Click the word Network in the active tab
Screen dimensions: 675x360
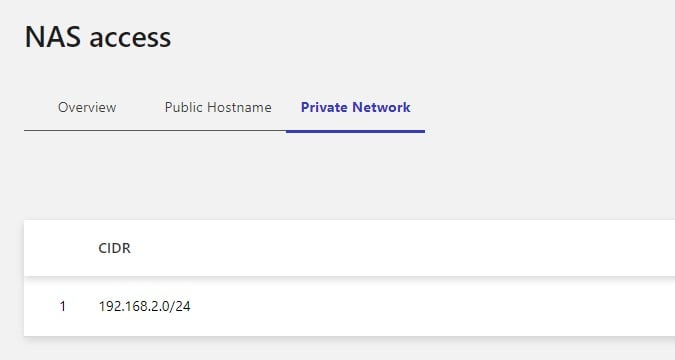tap(381, 107)
